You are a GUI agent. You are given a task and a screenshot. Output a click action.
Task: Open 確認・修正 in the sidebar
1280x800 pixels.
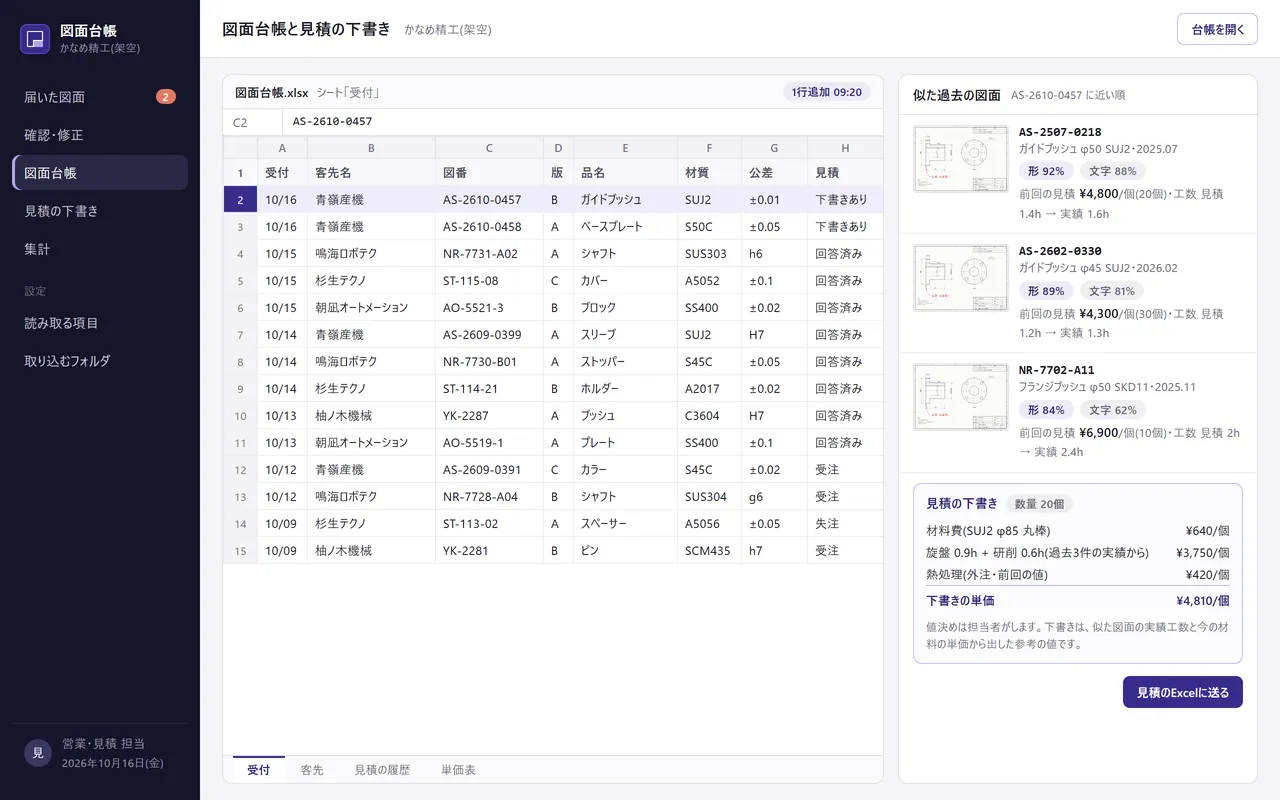click(x=100, y=135)
